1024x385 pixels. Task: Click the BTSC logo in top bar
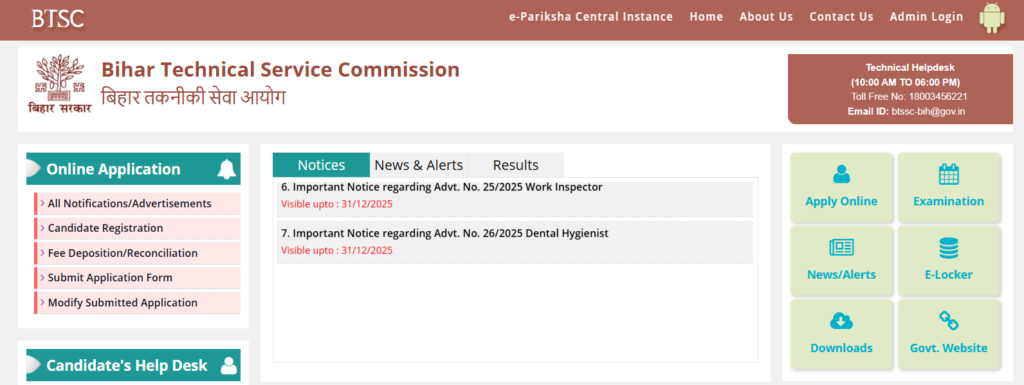[57, 18]
